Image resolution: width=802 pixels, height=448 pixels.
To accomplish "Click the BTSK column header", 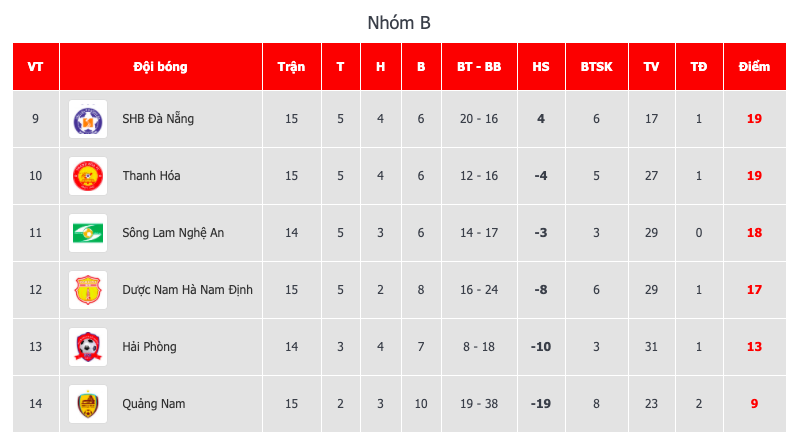I will [x=597, y=67].
